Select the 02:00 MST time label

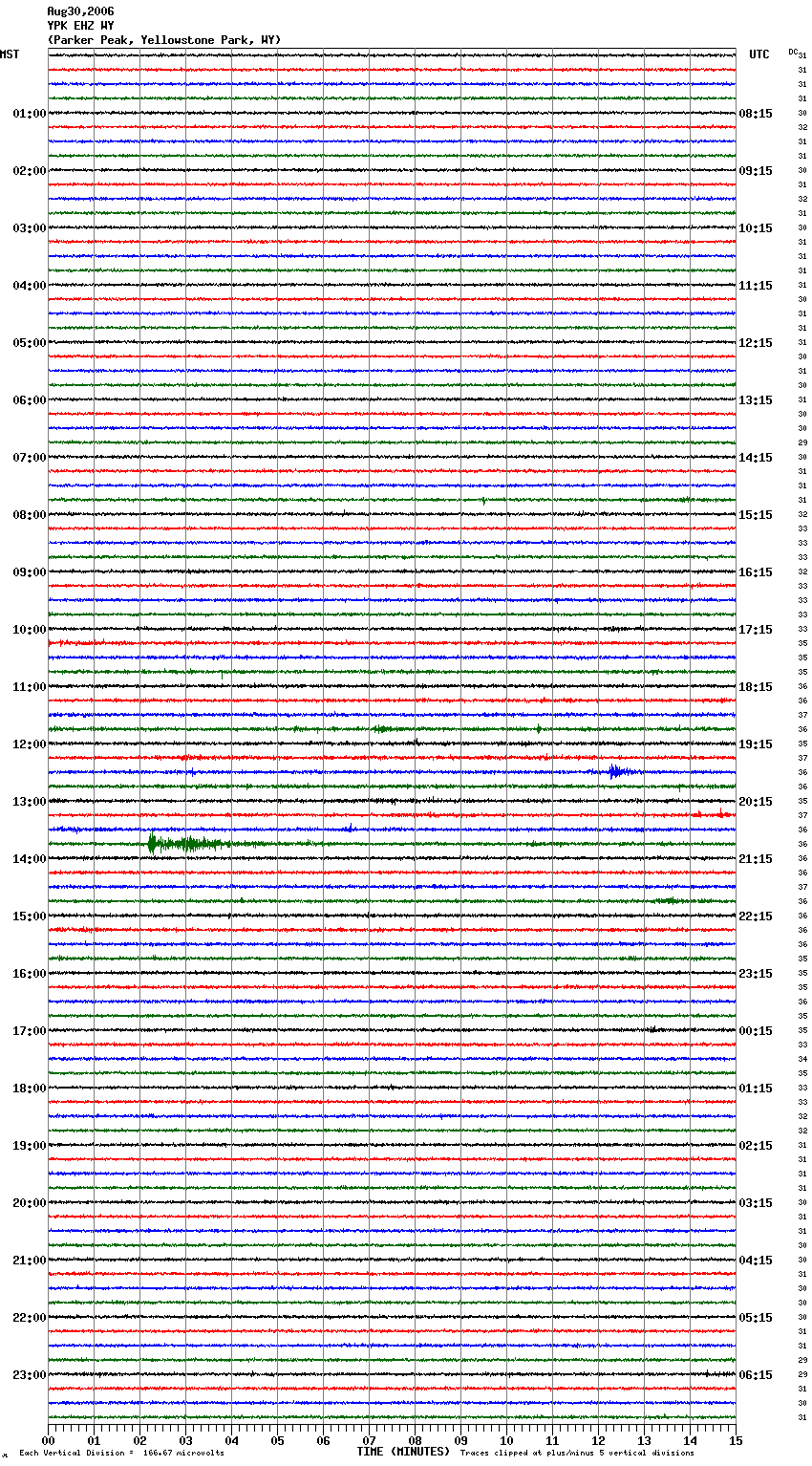pos(29,171)
